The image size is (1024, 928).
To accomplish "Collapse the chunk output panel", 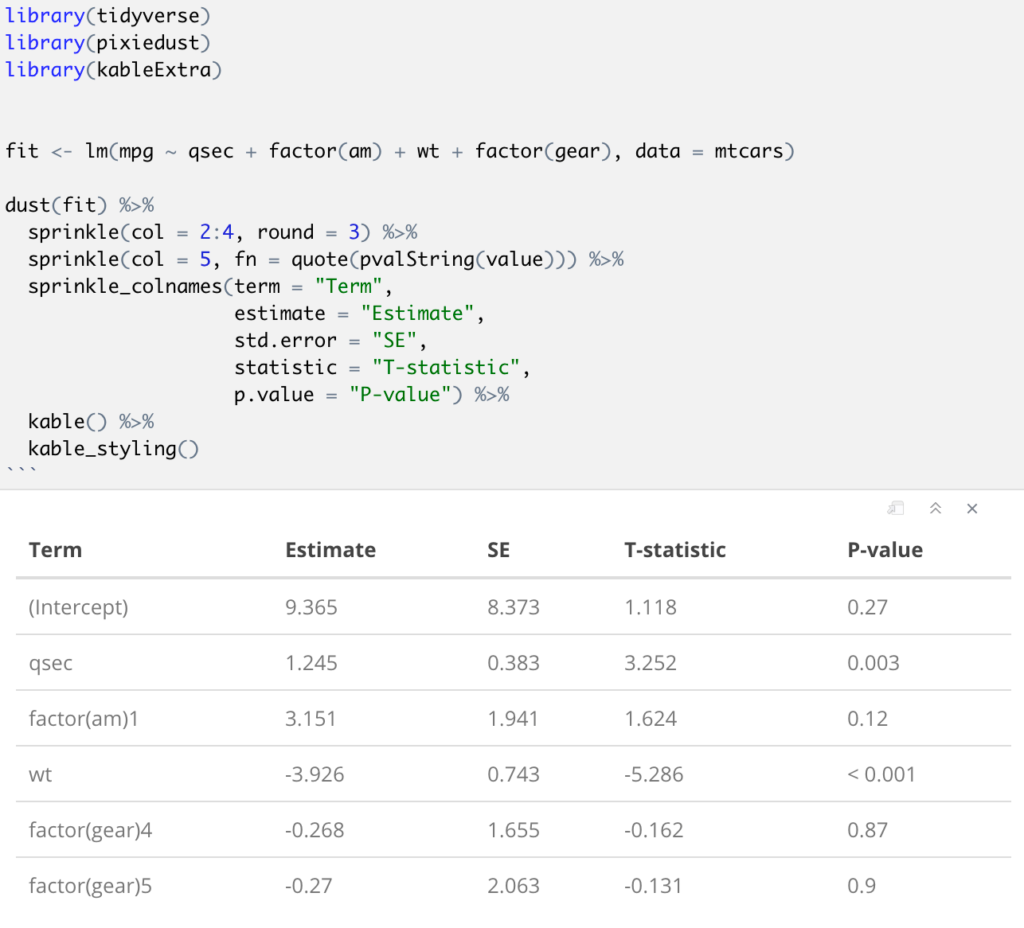I will click(935, 508).
